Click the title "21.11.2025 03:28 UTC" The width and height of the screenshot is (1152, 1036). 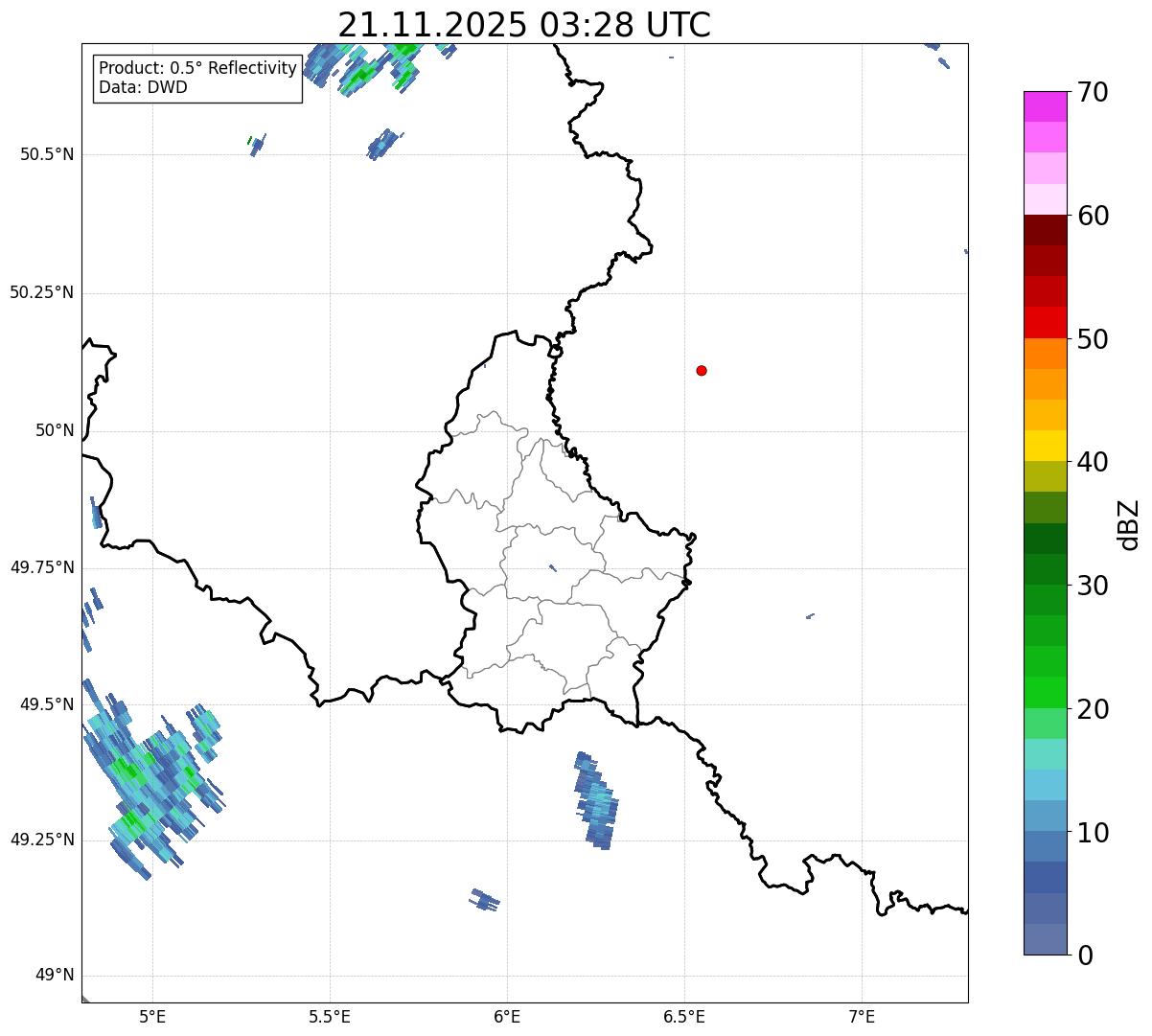point(524,25)
